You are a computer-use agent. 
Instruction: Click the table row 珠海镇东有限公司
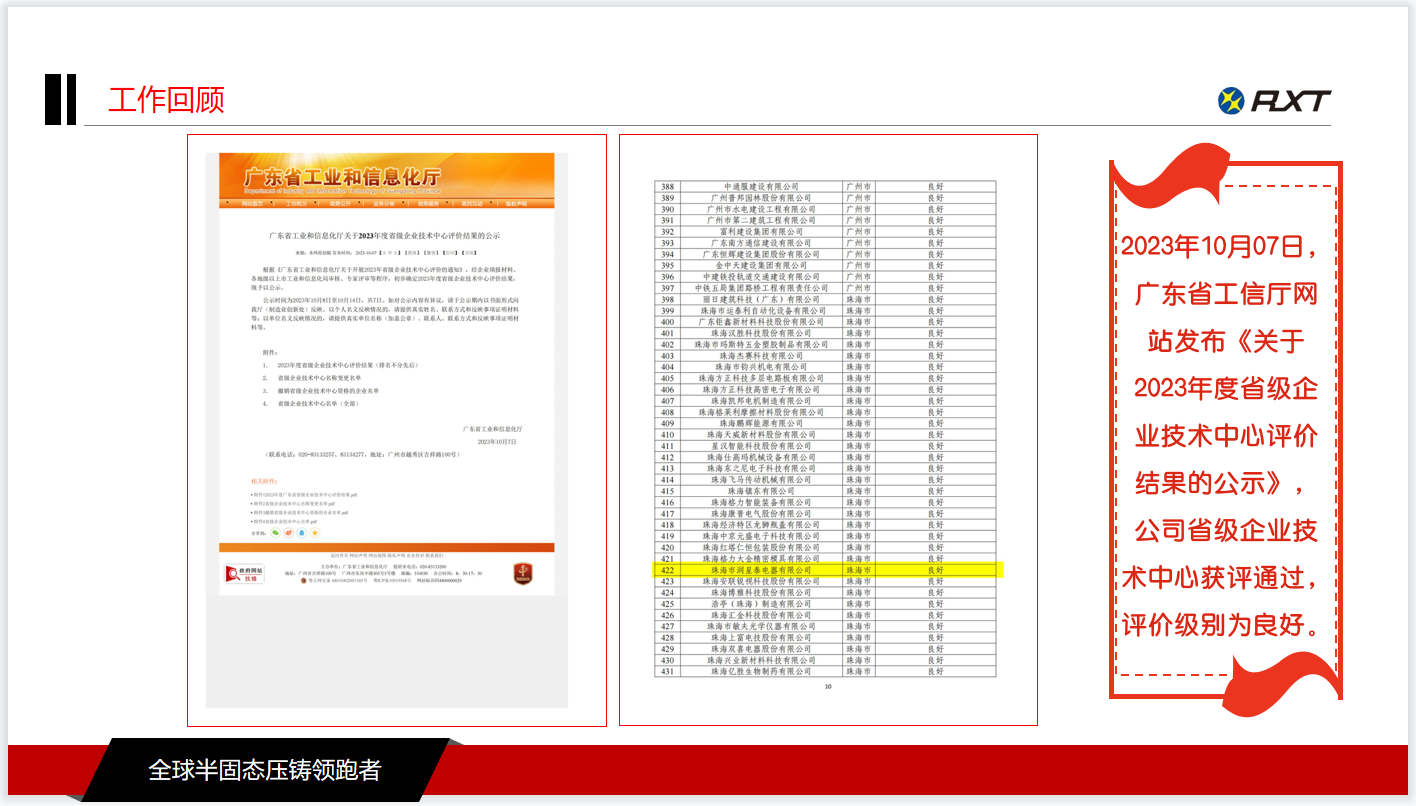[825, 491]
